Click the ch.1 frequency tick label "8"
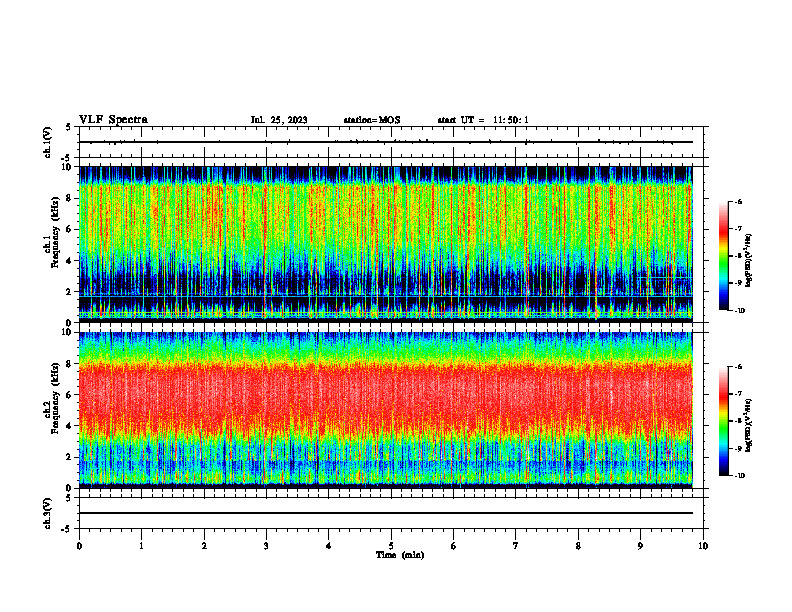792x612 pixels. [x=70, y=198]
